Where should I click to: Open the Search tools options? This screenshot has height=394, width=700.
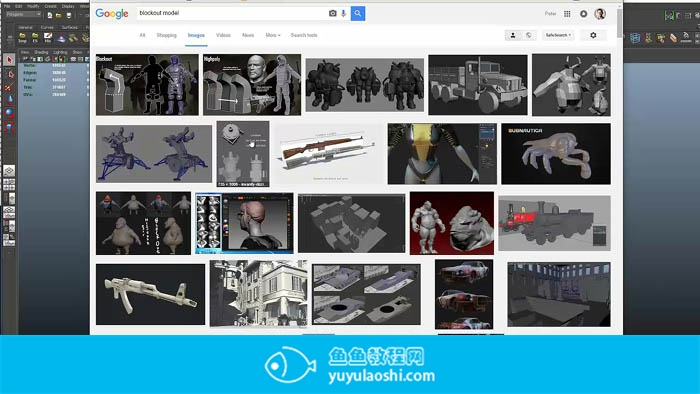coord(304,35)
